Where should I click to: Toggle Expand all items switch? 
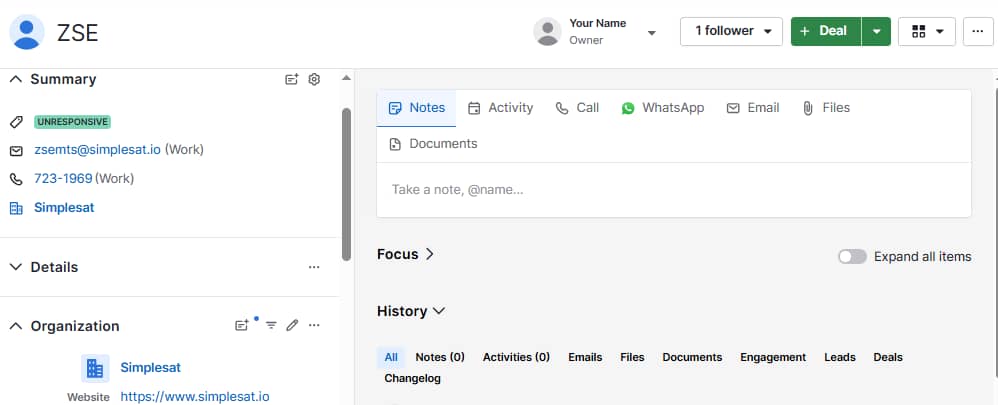(x=852, y=257)
